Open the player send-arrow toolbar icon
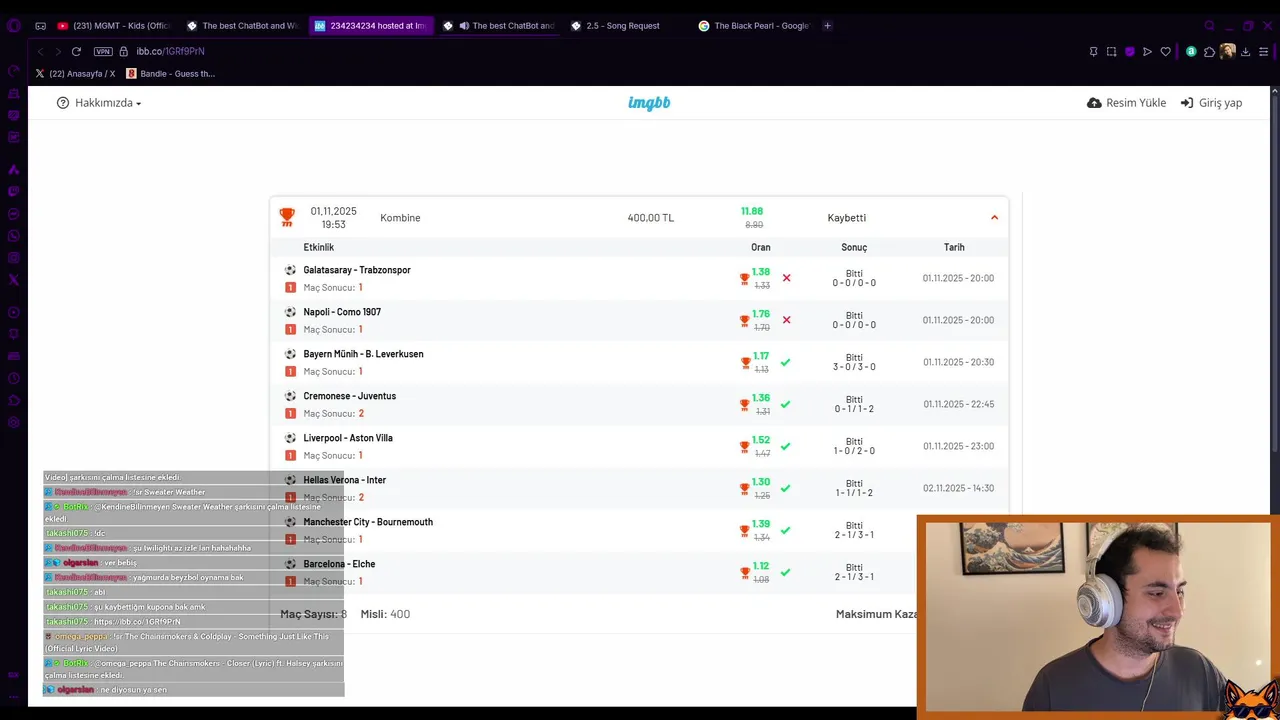The height and width of the screenshot is (720, 1280). (x=1147, y=52)
